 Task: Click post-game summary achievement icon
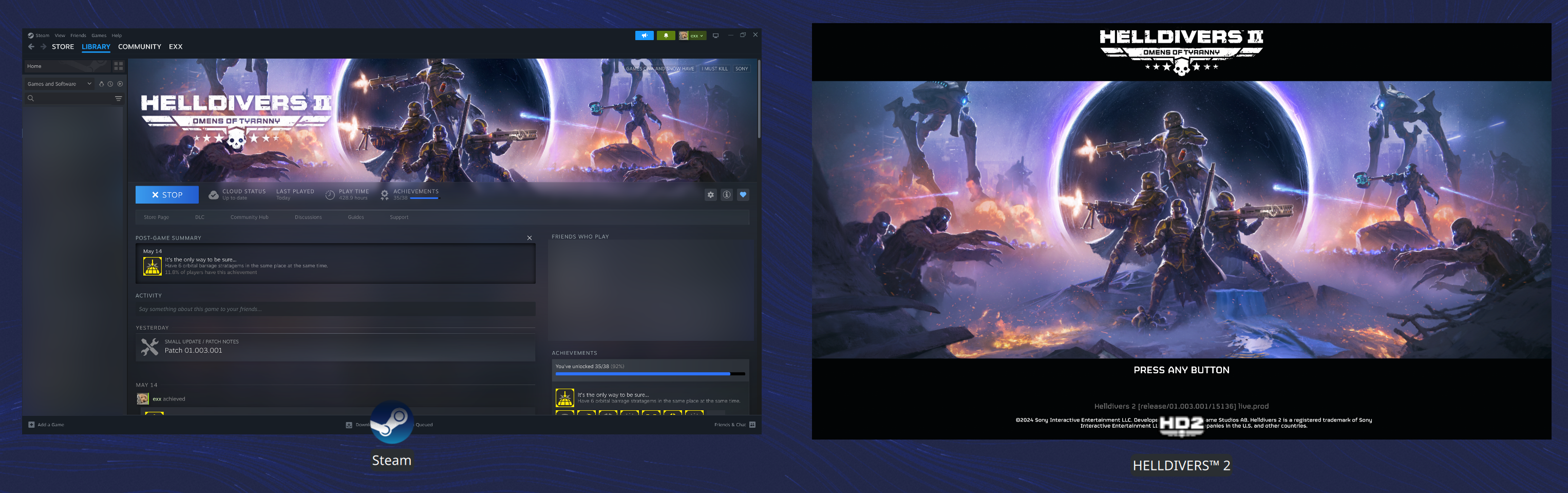152,266
